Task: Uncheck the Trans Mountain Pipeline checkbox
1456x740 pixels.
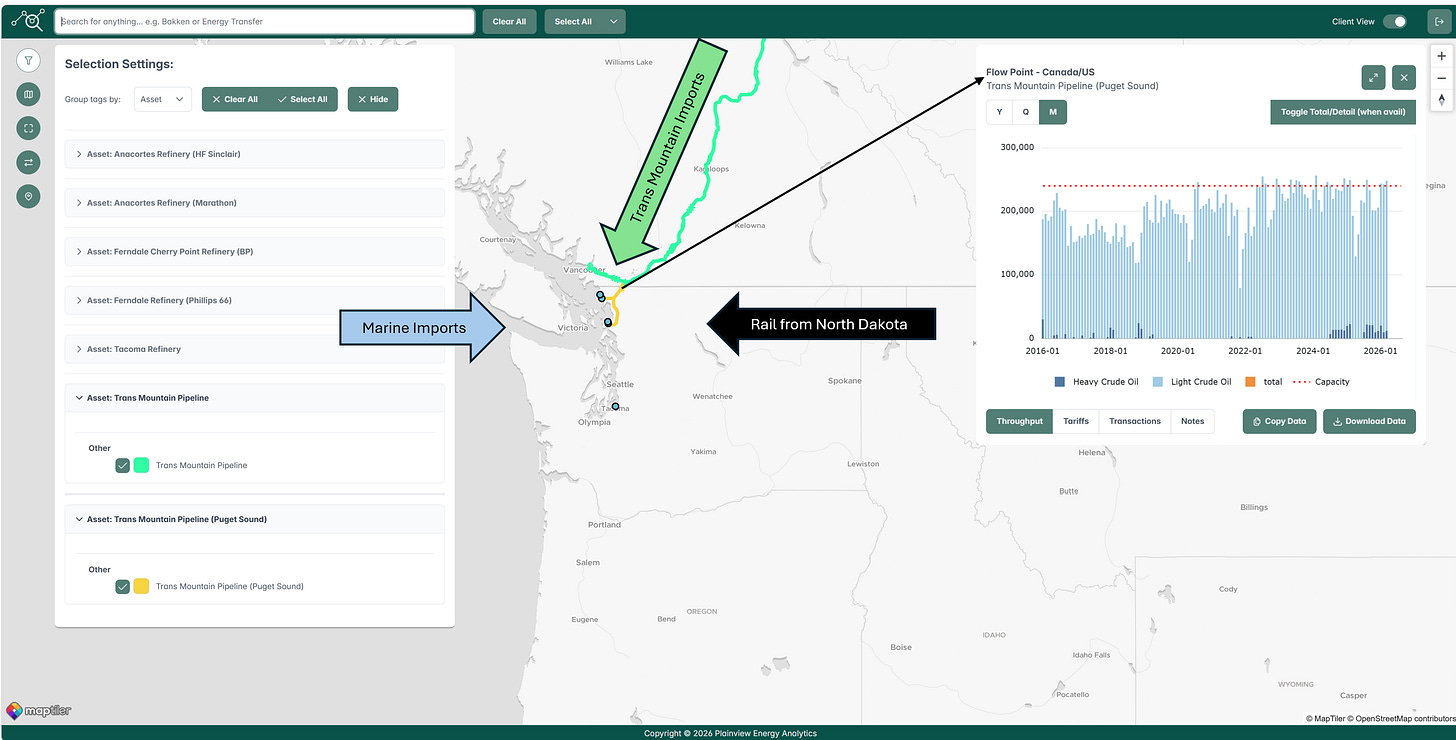Action: pyautogui.click(x=122, y=465)
